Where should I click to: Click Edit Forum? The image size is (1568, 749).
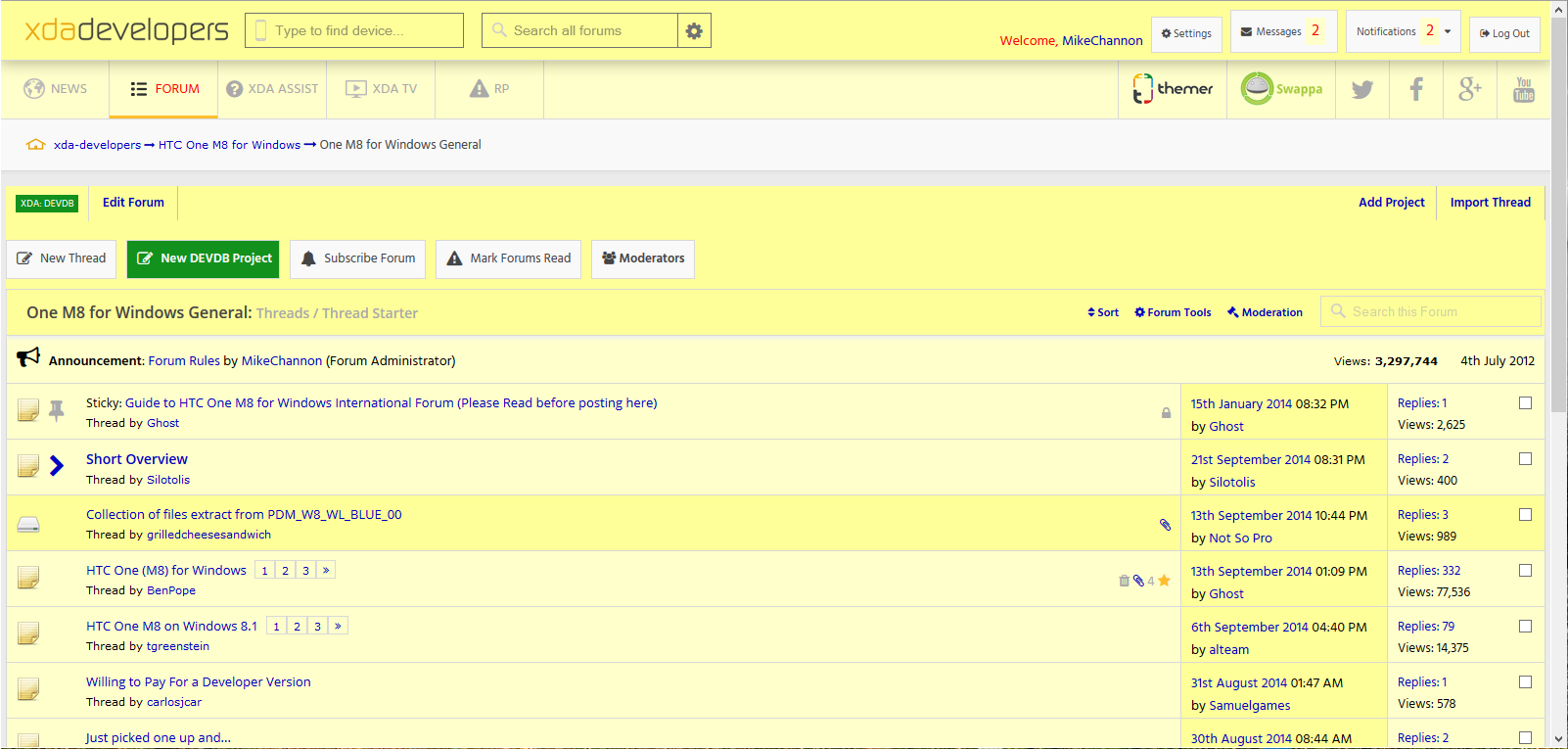pyautogui.click(x=133, y=203)
